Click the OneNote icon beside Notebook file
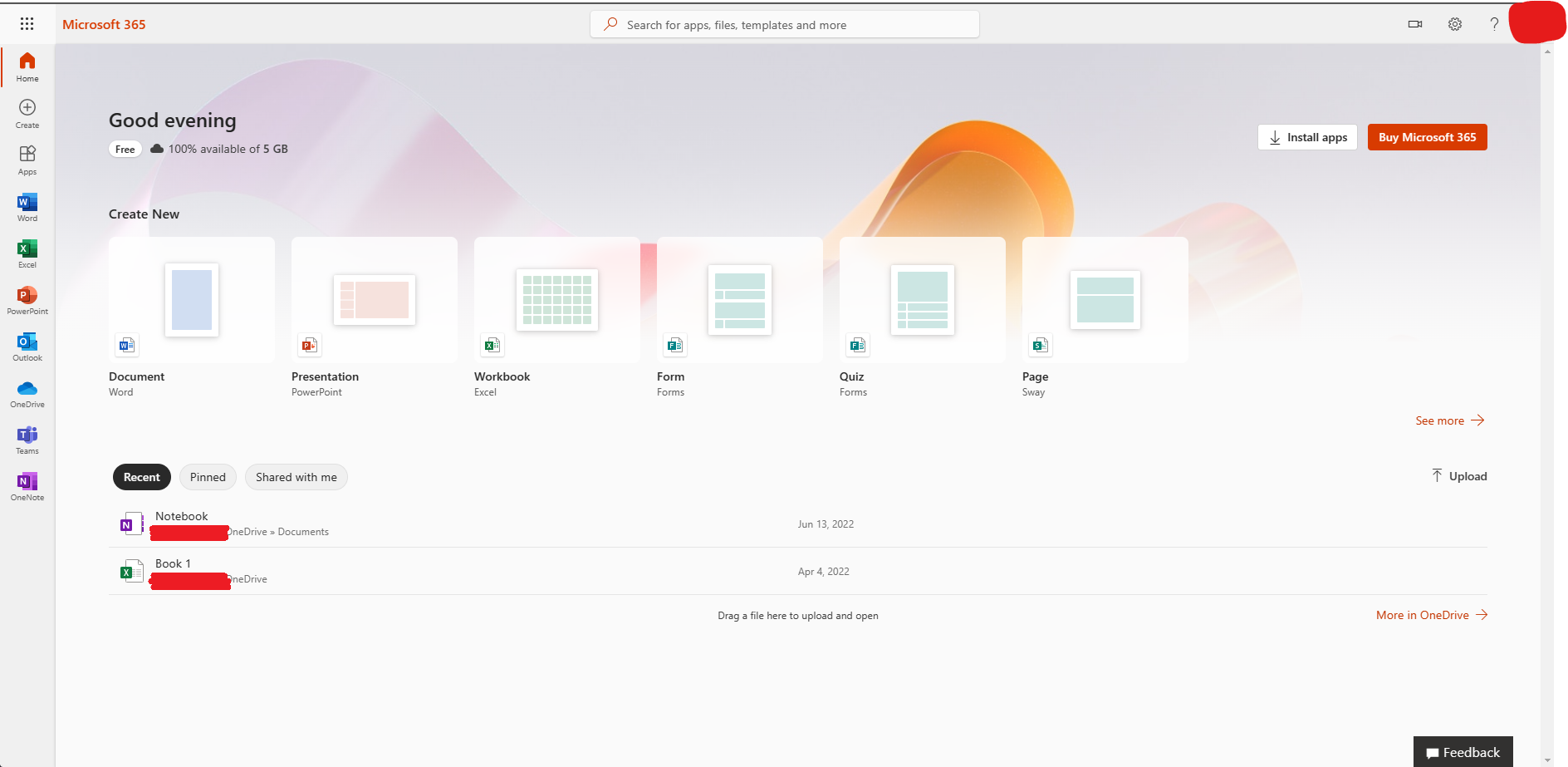 click(x=132, y=524)
